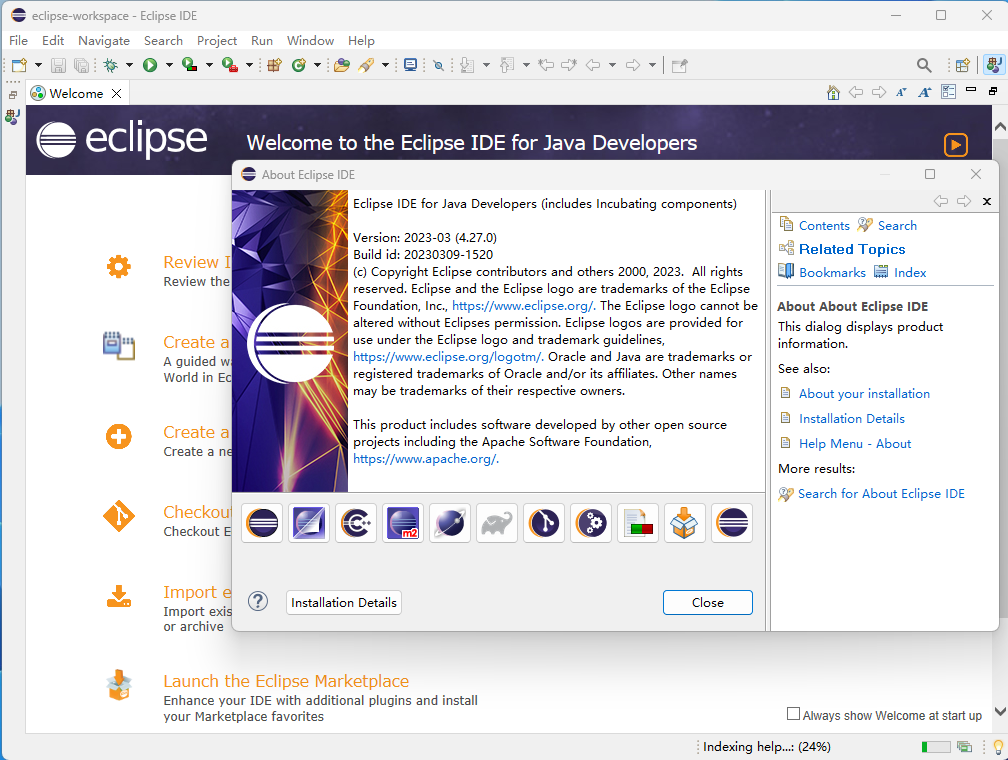Select the Welcome tab
Viewport: 1008px width, 760px height.
(x=76, y=93)
